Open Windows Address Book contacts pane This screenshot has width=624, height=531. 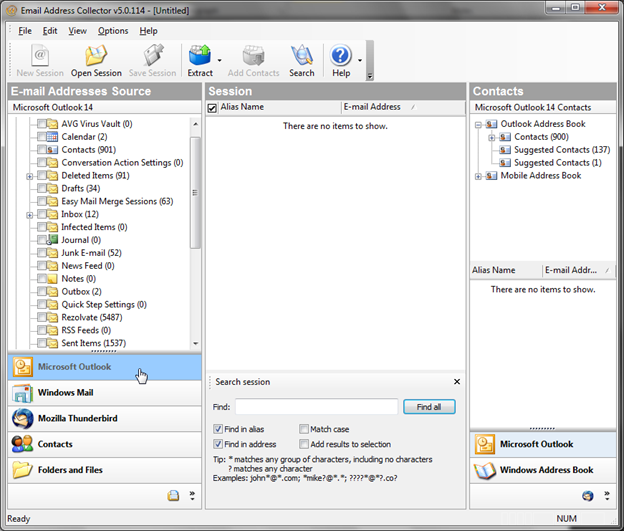(x=545, y=470)
